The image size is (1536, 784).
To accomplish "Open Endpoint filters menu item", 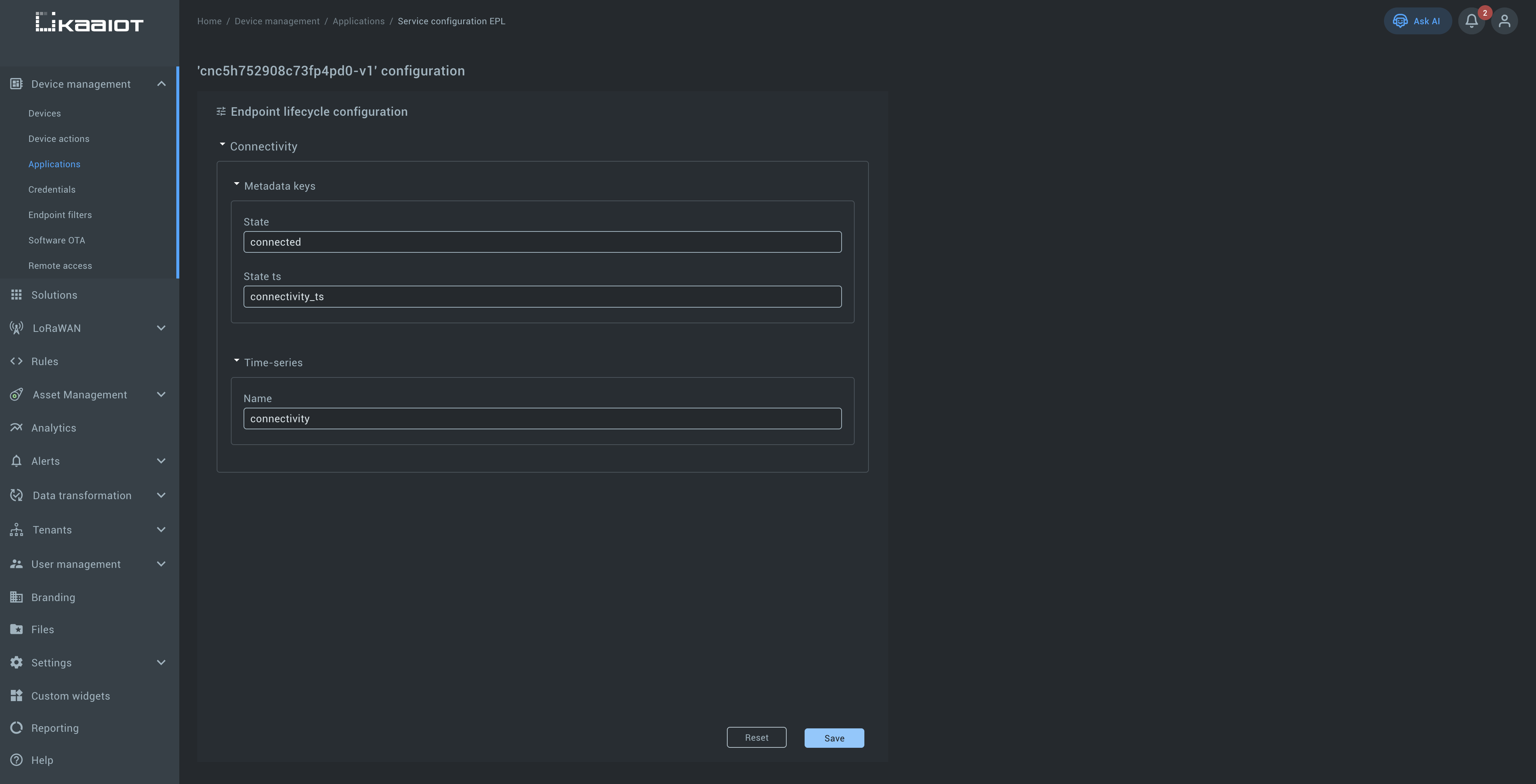I will click(60, 215).
